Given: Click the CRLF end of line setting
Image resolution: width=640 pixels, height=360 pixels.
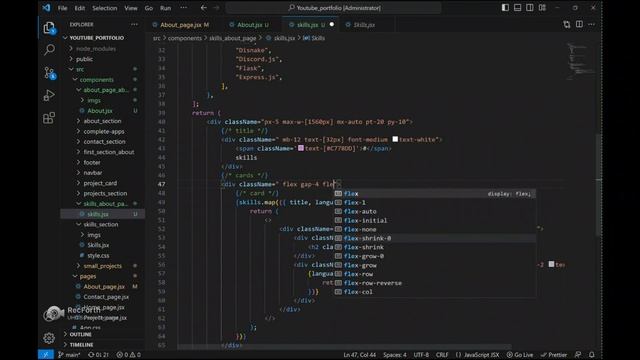Looking at the screenshot, I should [x=442, y=355].
